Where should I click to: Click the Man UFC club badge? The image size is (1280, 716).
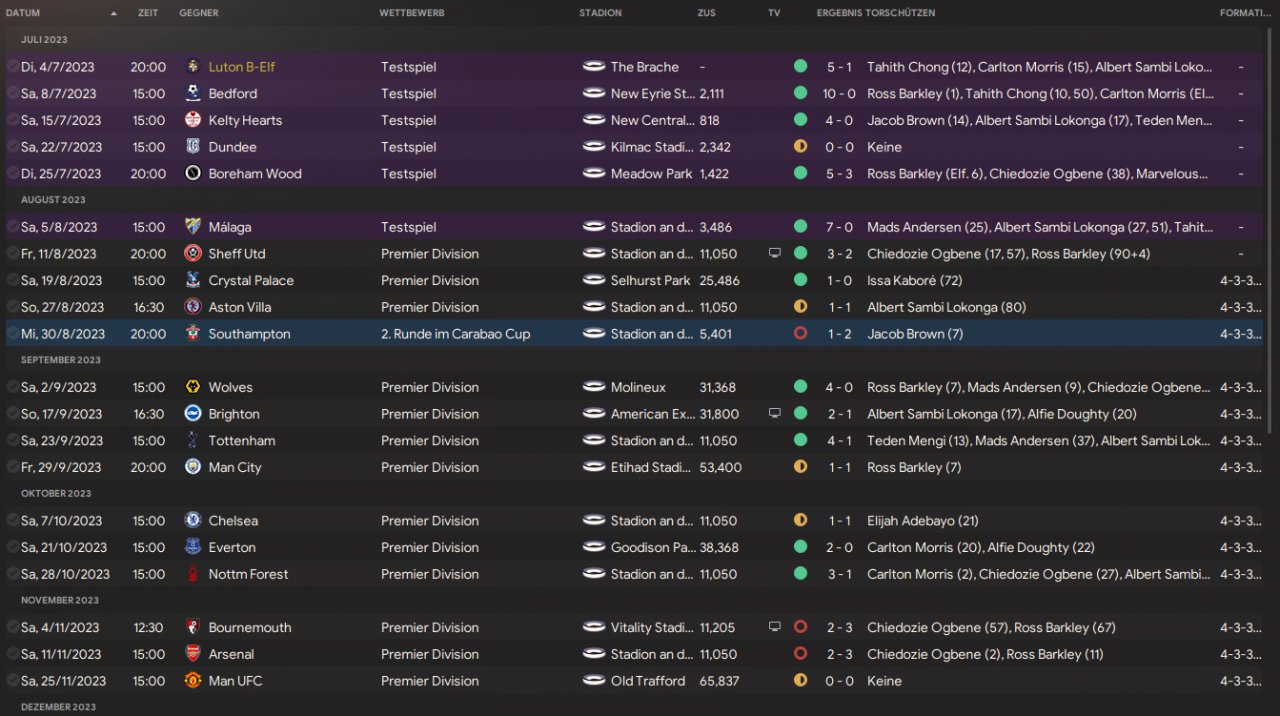[193, 681]
